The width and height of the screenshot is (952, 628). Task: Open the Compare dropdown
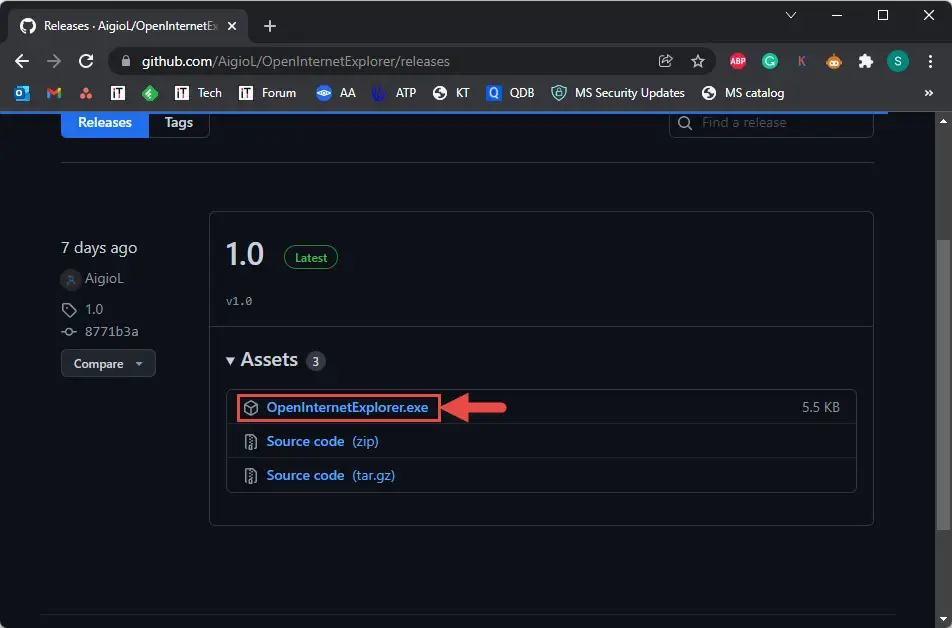coord(108,363)
